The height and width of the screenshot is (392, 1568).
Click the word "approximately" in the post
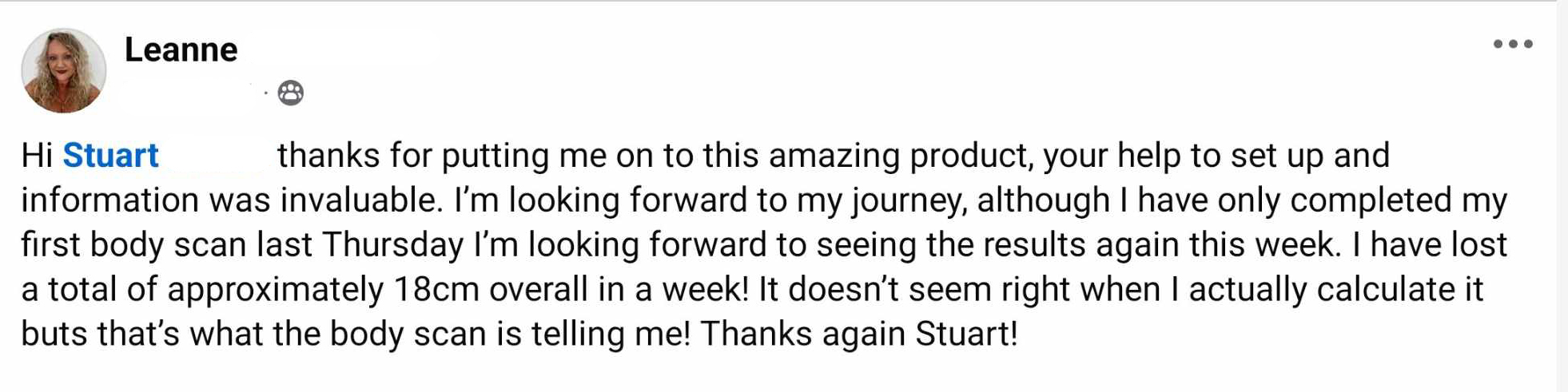point(275,290)
